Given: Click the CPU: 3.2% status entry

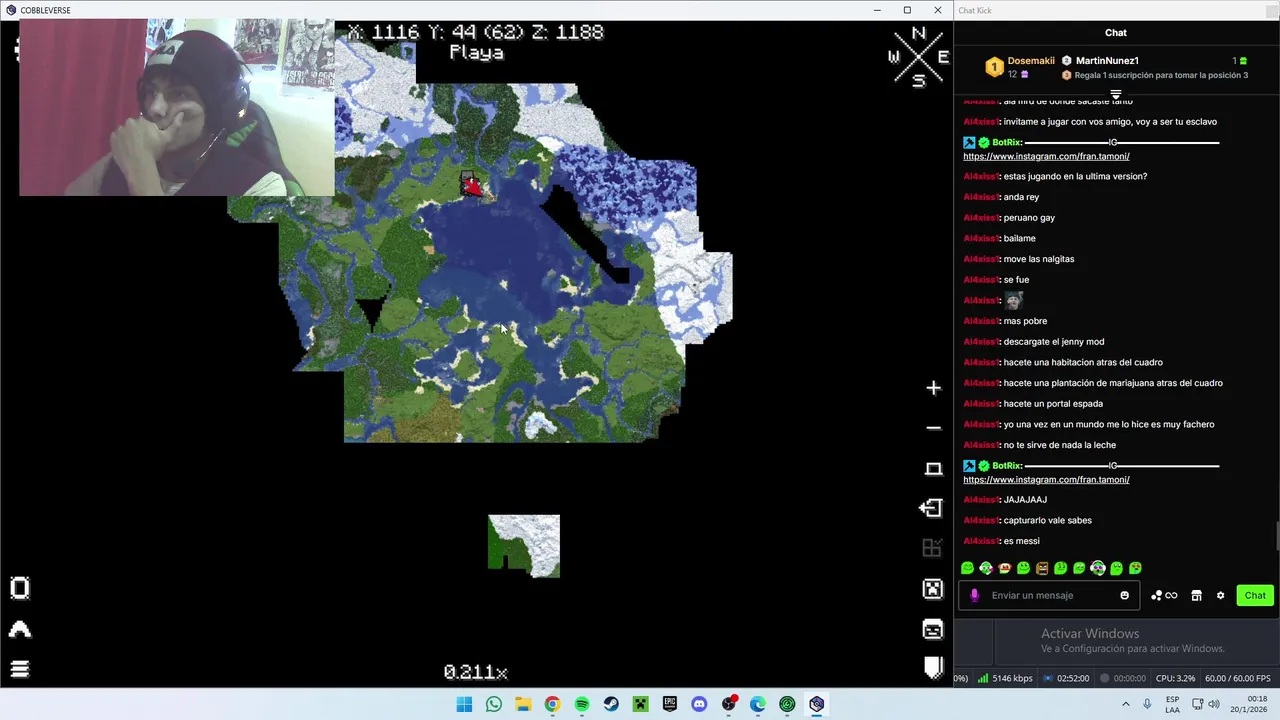Looking at the screenshot, I should [1175, 678].
